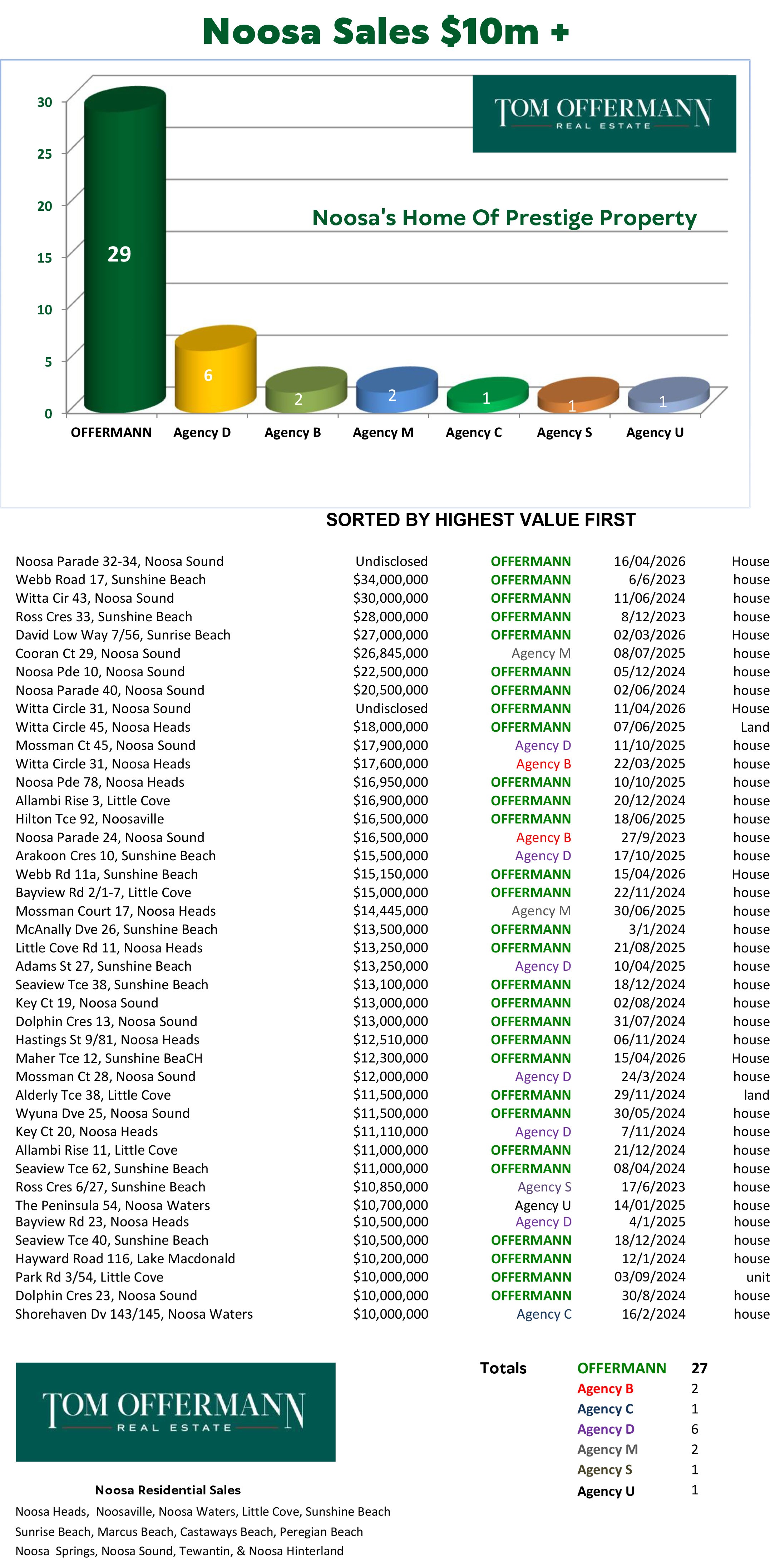Click the Tom Offermann logo in the chart
The width and height of the screenshot is (770, 1568).
604,114
